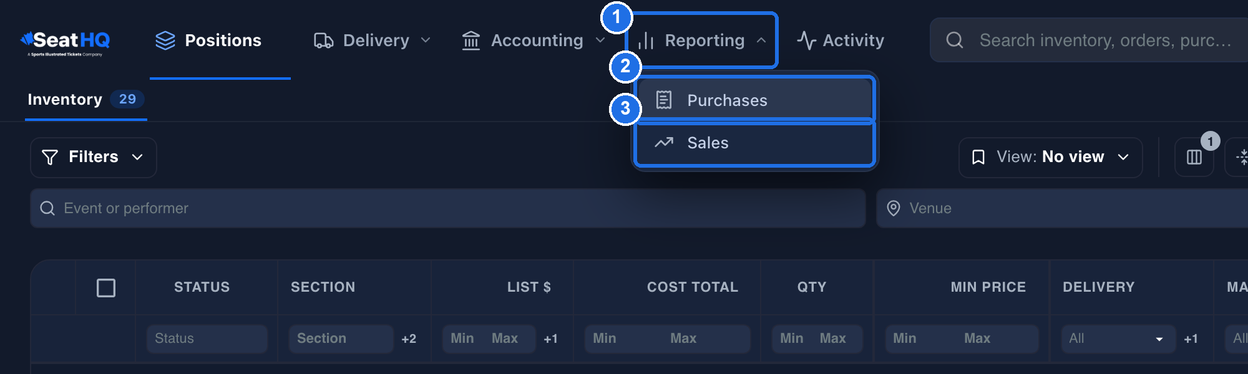Screen dimensions: 1248x374
Task: Open the Activity page
Action: pos(840,40)
